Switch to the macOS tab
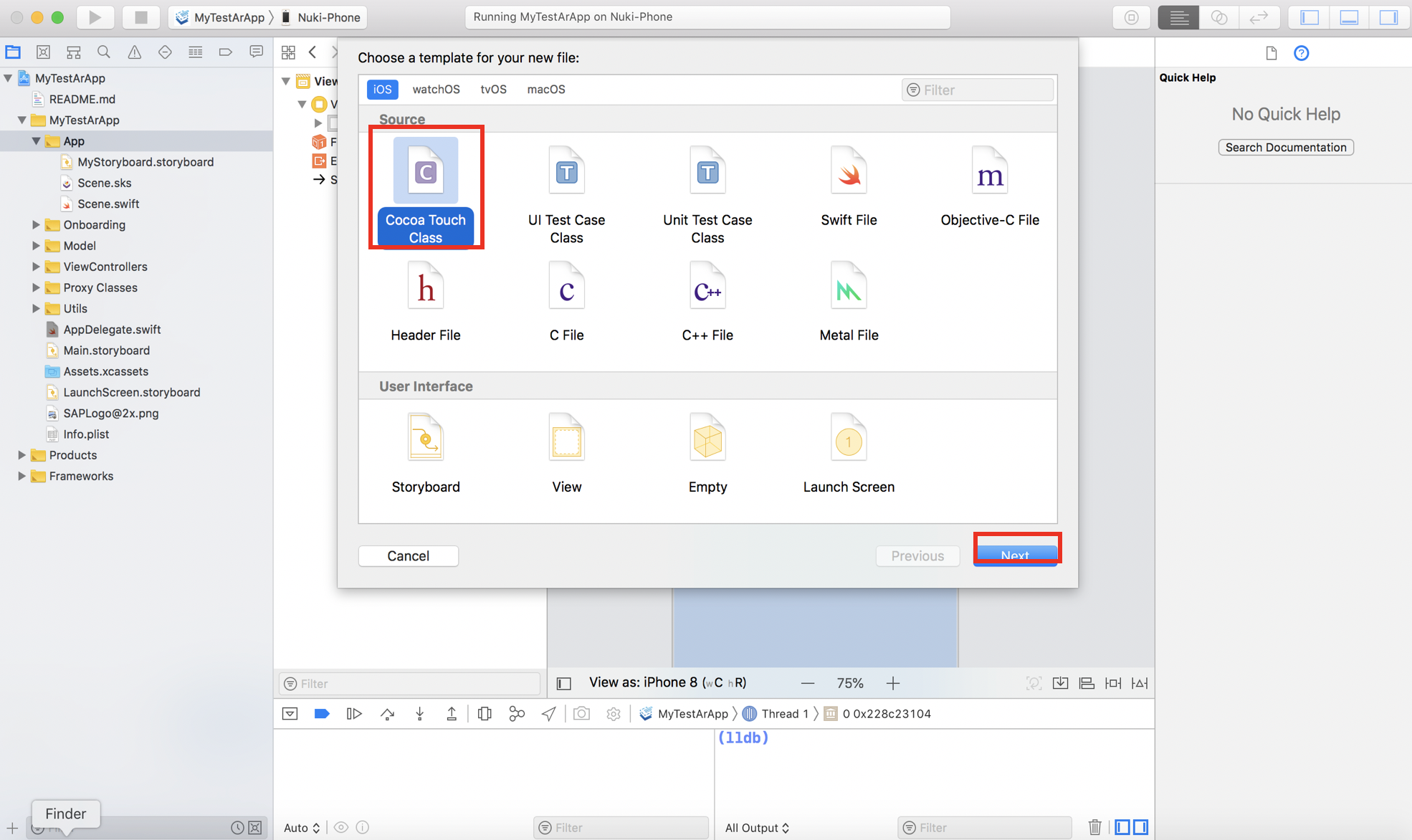 tap(545, 90)
